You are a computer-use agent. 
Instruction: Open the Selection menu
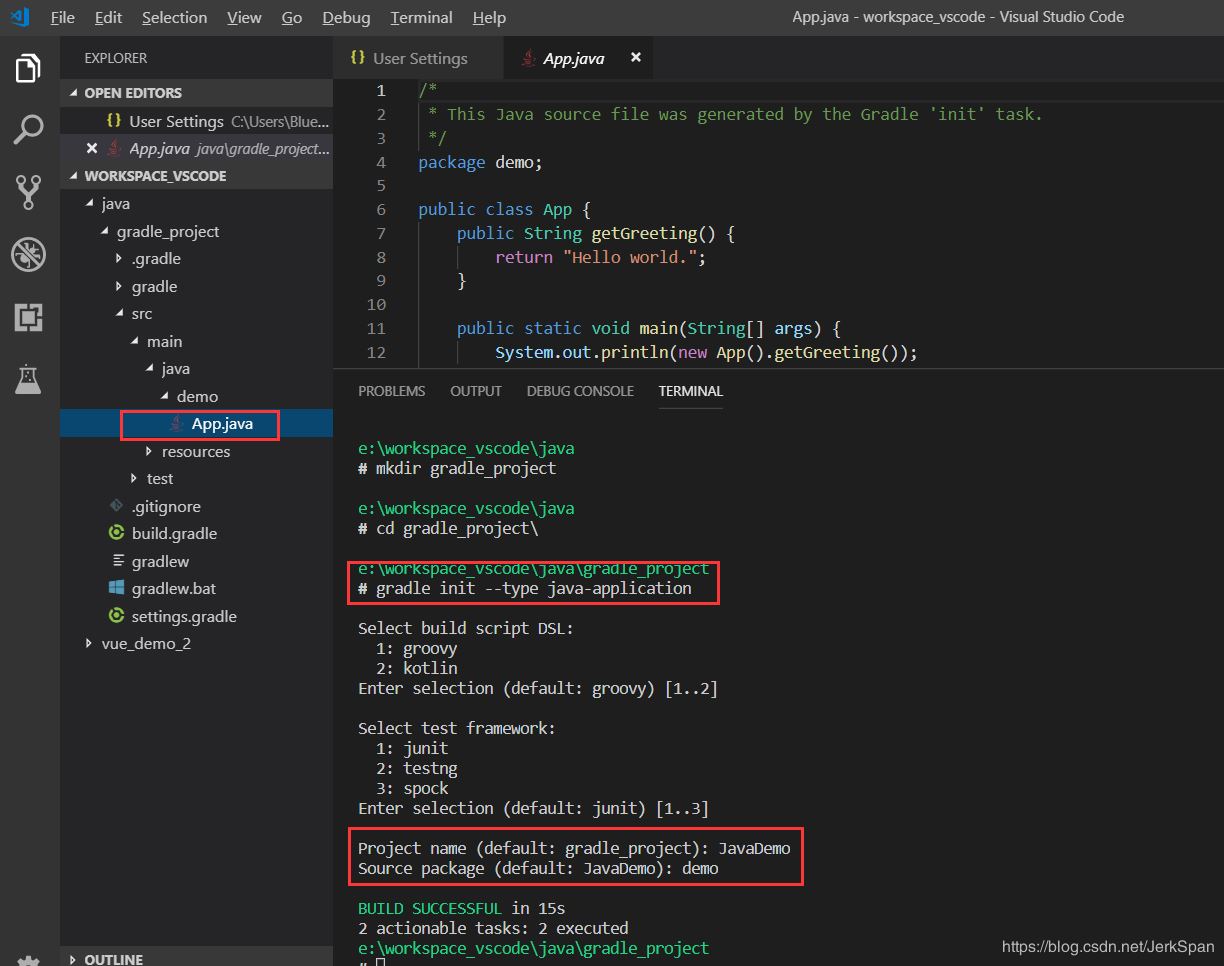coord(174,18)
